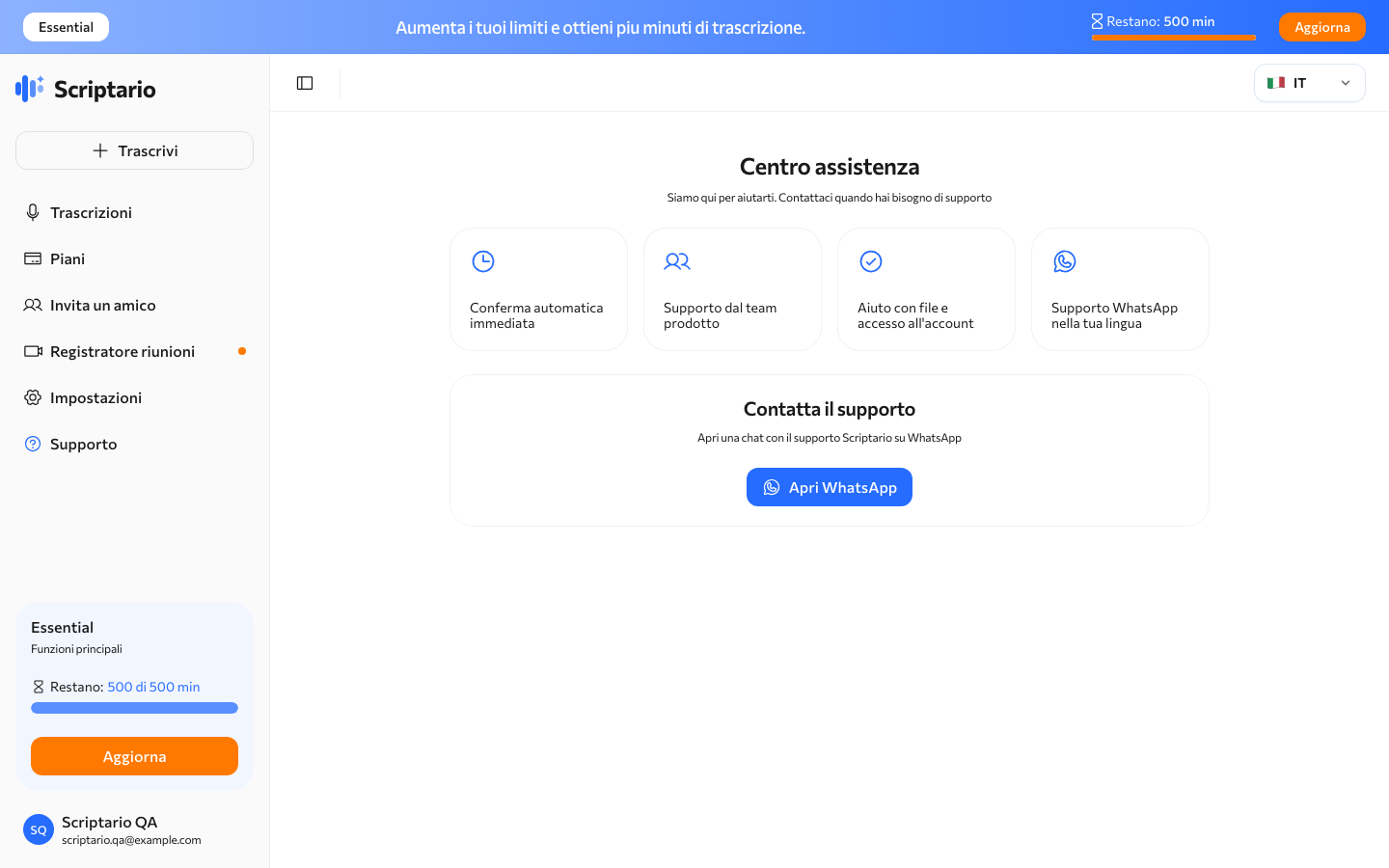Click the Contatta il supporto heading
Screen dimensions: 1389x868
[830, 409]
